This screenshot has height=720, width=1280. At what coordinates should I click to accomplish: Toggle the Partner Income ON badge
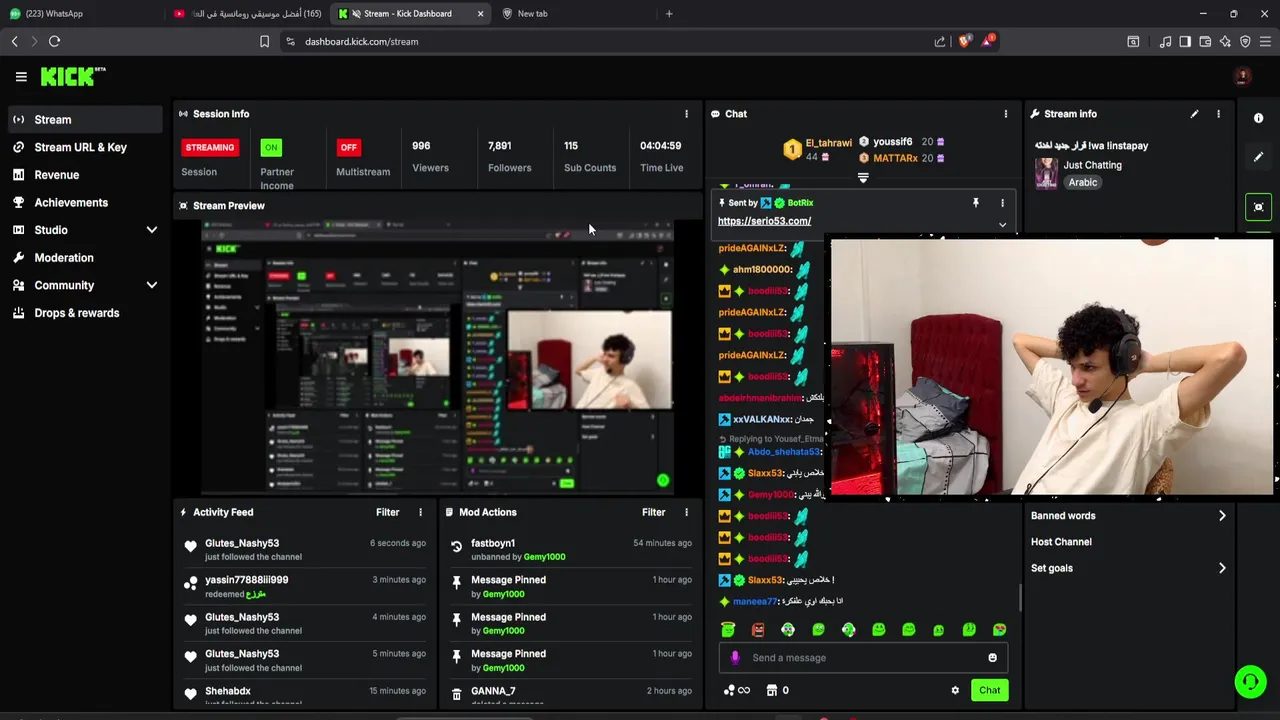[271, 147]
